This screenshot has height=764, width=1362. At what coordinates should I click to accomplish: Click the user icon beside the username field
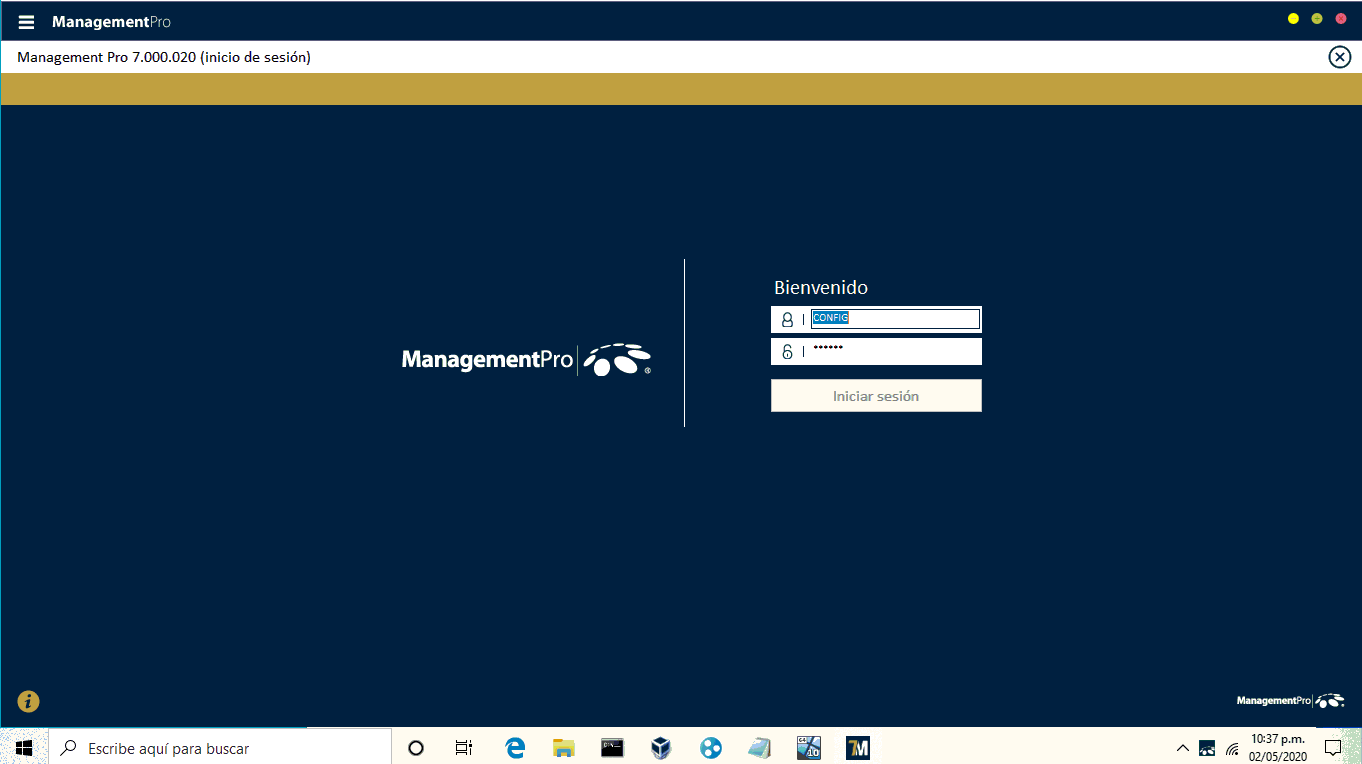(787, 320)
